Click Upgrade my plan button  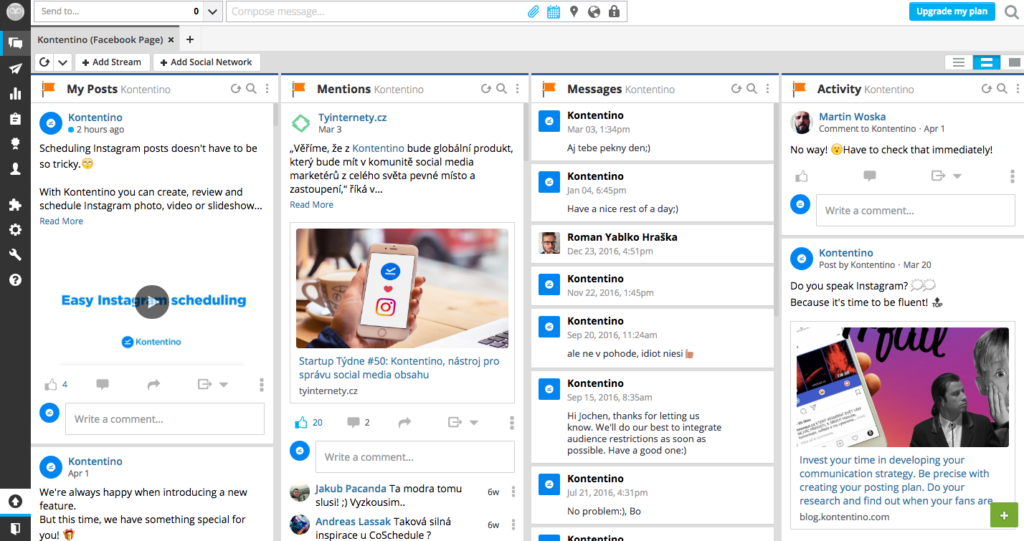[x=952, y=11]
